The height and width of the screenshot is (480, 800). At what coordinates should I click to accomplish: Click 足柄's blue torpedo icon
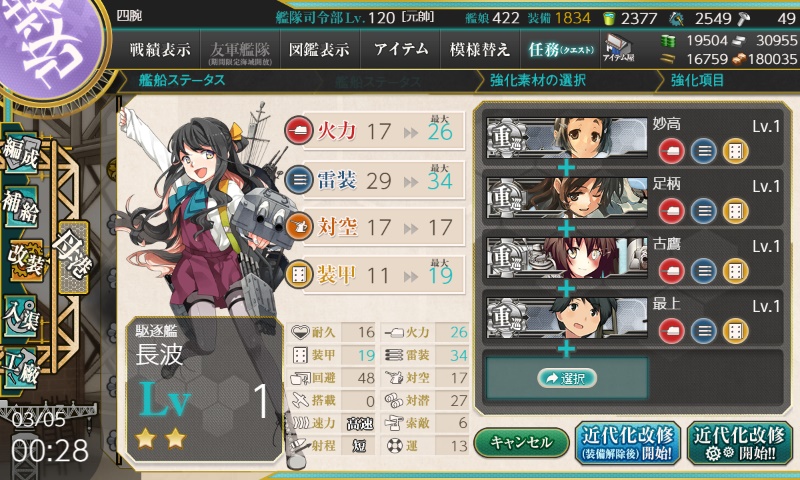point(704,211)
